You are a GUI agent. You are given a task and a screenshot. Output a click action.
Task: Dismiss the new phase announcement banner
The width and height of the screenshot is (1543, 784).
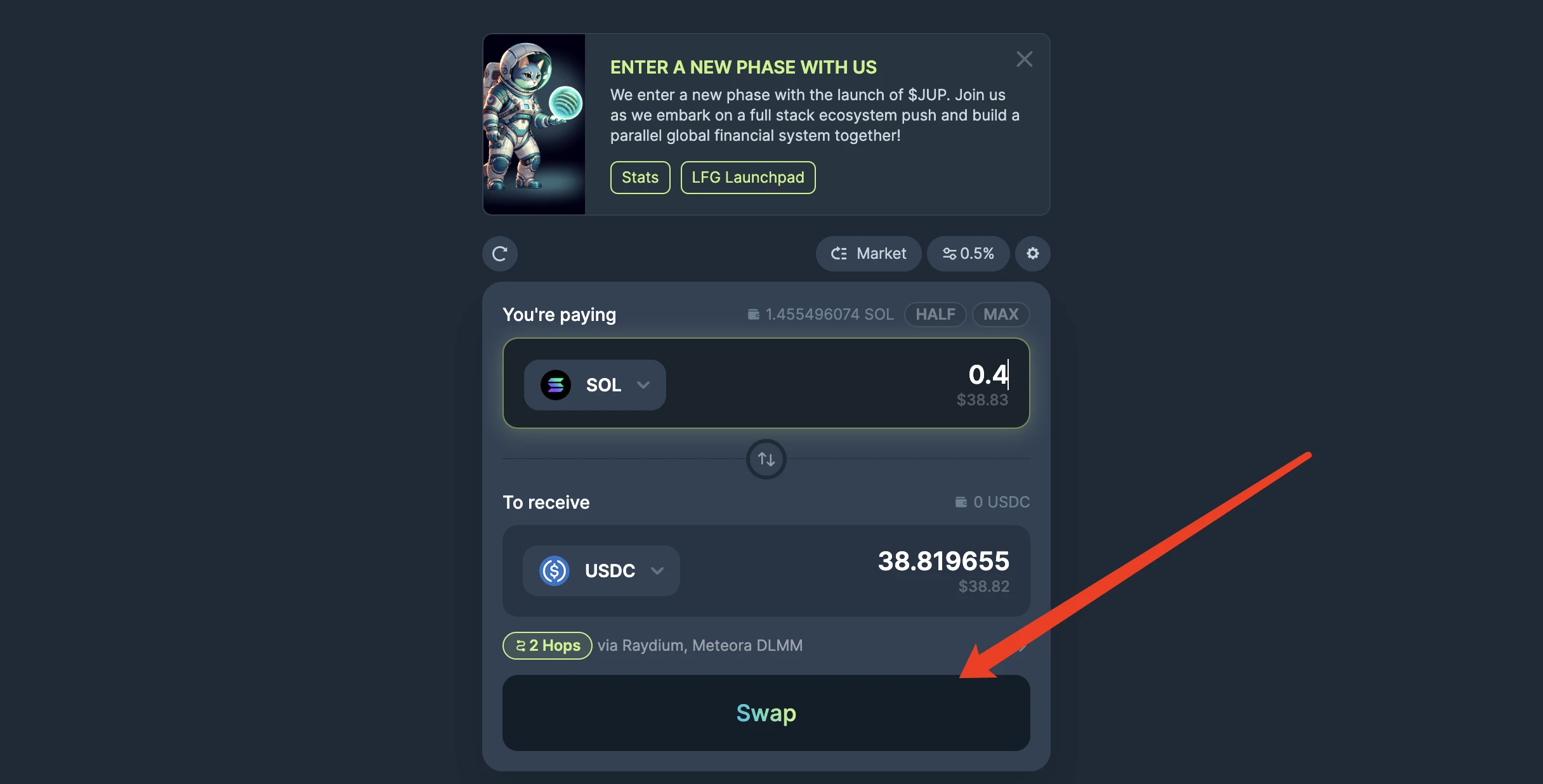coord(1024,59)
